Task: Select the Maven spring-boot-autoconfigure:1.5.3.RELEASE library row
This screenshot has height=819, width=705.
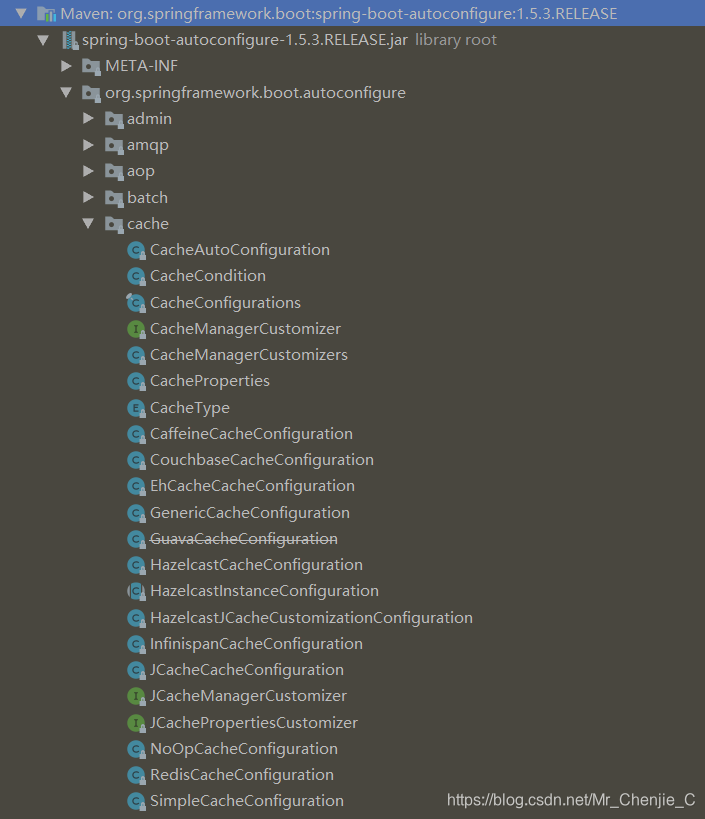Action: [x=352, y=13]
